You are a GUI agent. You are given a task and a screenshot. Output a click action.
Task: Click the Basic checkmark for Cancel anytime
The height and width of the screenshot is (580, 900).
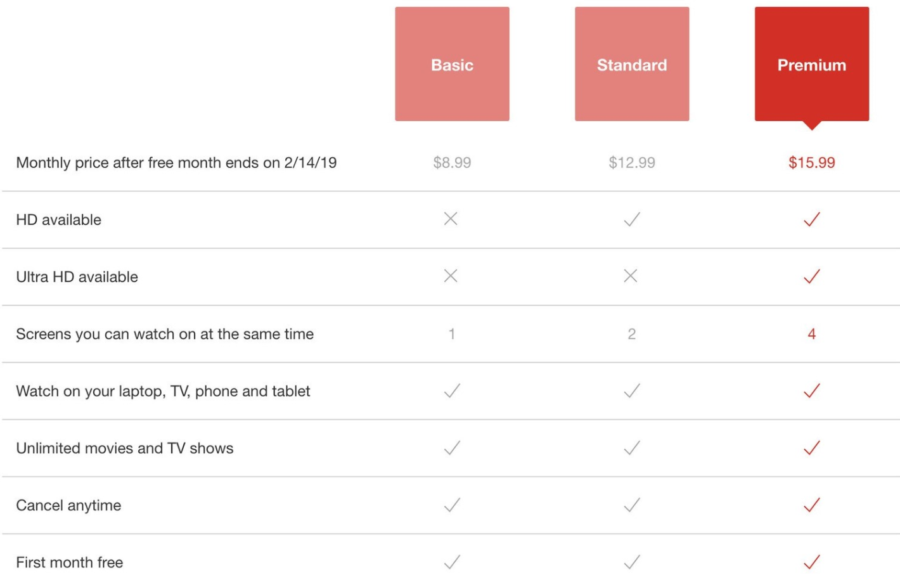coord(452,505)
